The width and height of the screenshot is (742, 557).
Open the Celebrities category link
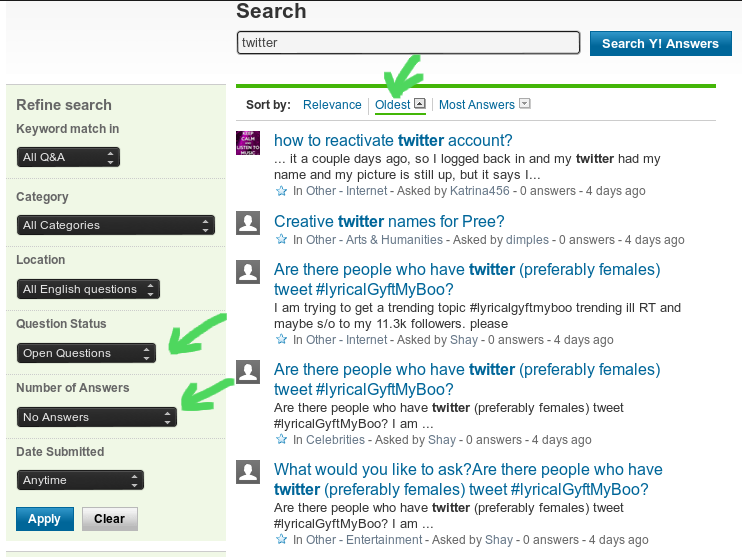click(336, 440)
